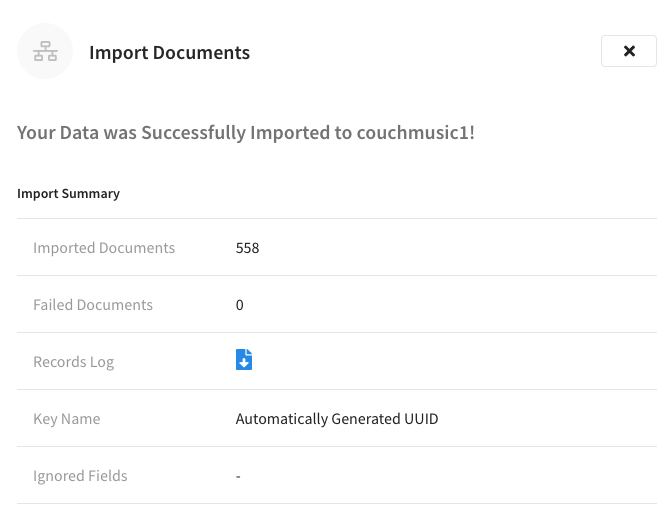The width and height of the screenshot is (667, 510).
Task: Click the 'Import Summary' heading
Action: pyautogui.click(x=68, y=194)
